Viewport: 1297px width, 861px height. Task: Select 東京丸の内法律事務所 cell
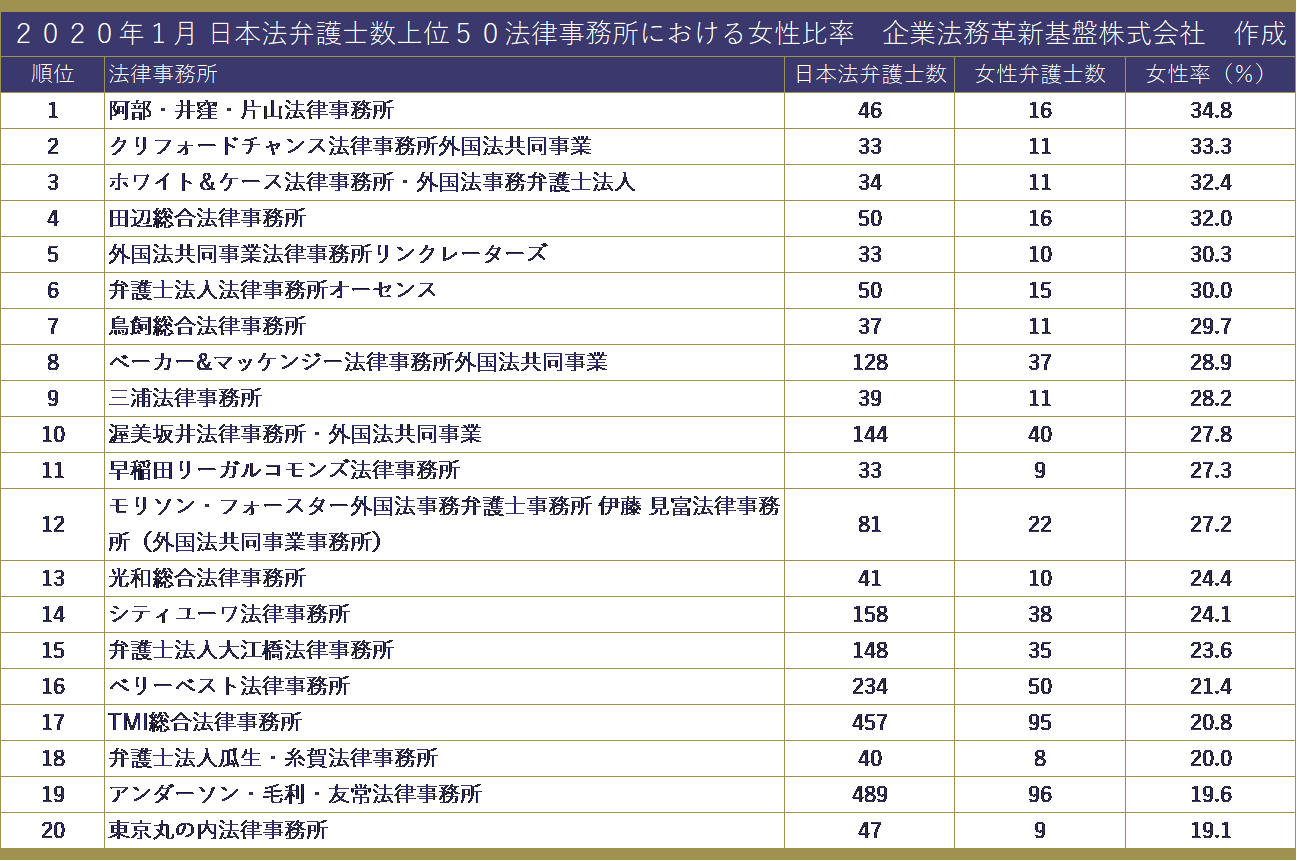(444, 831)
